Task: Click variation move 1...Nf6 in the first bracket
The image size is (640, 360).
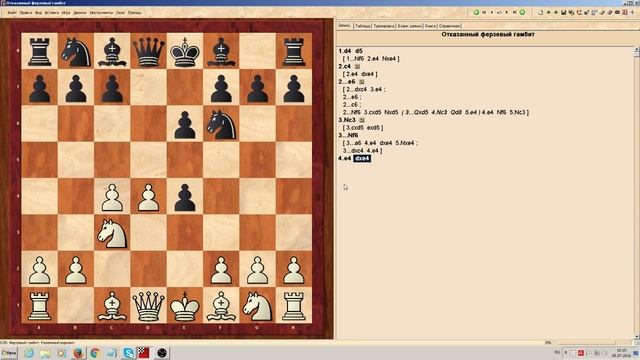Action: (x=355, y=59)
